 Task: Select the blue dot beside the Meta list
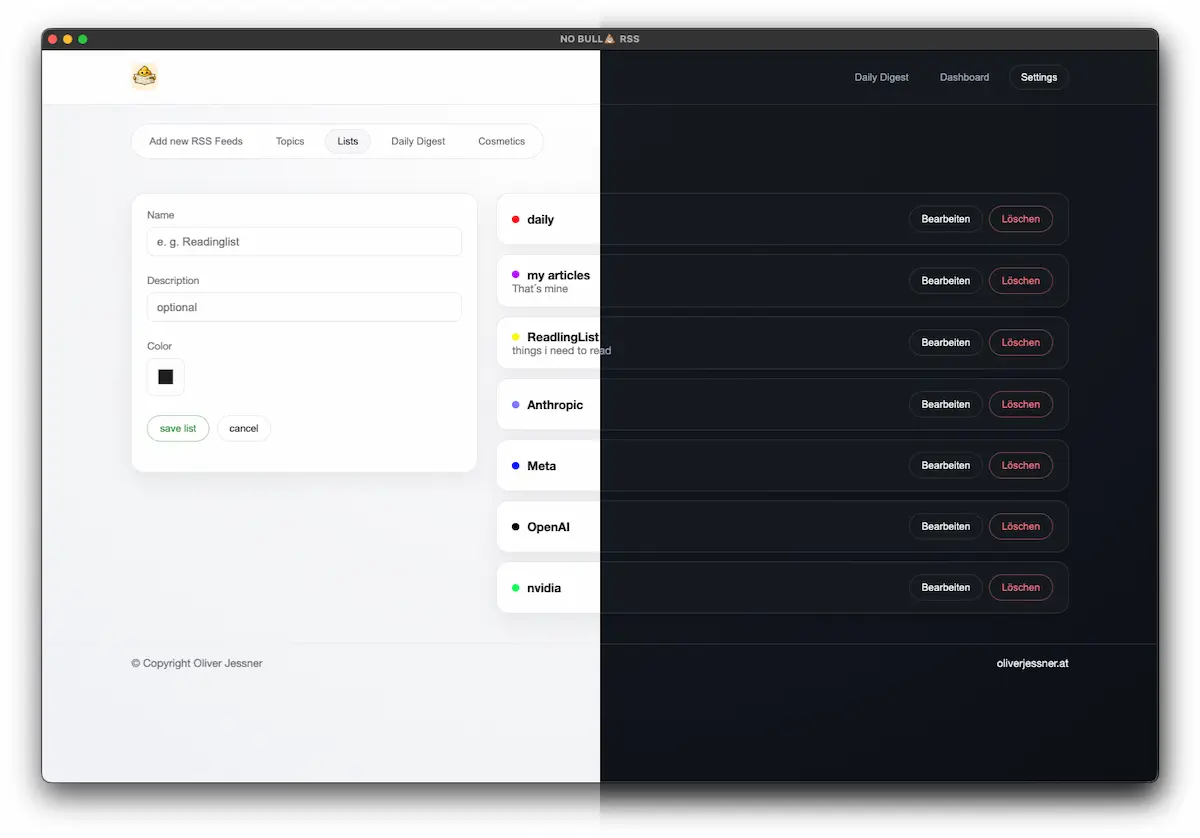coord(515,465)
